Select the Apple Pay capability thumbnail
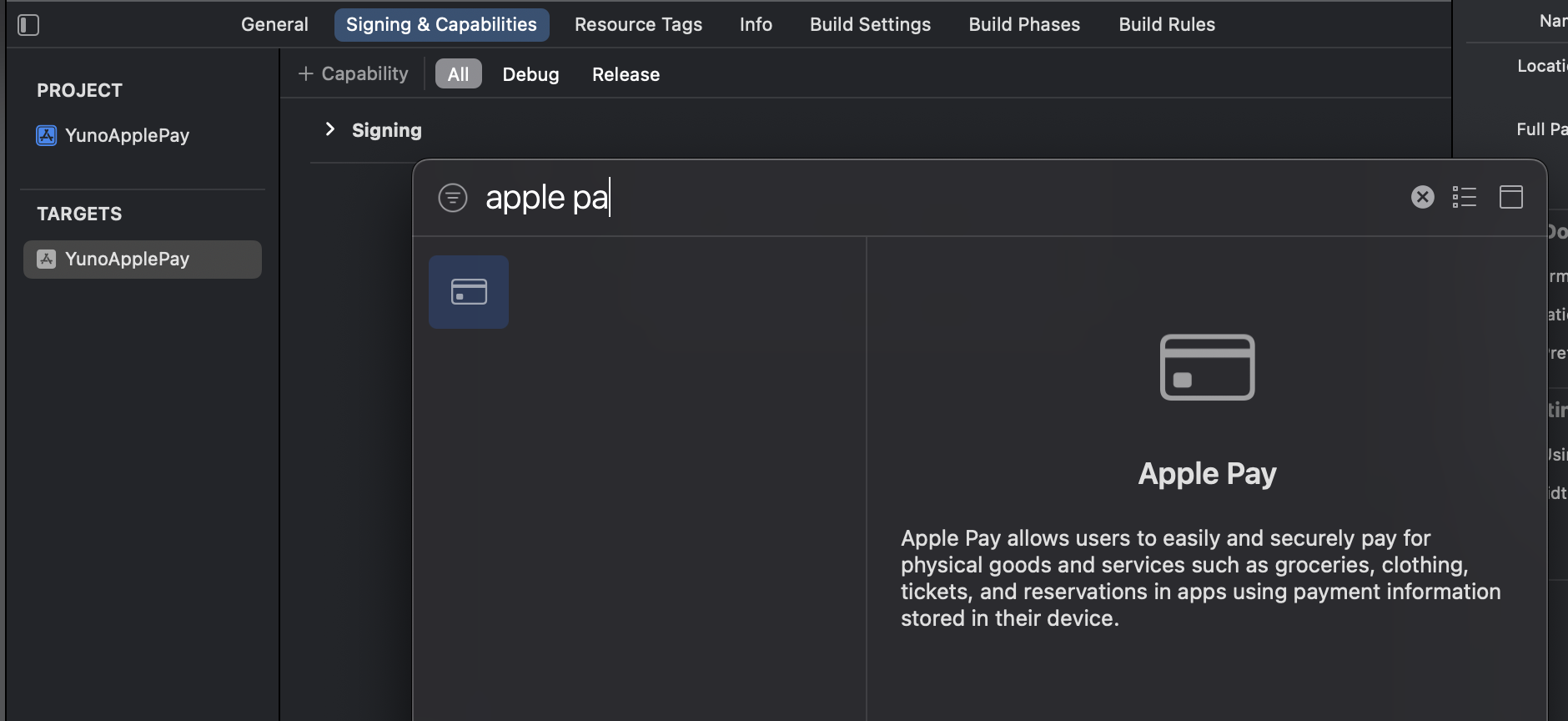 coord(469,292)
